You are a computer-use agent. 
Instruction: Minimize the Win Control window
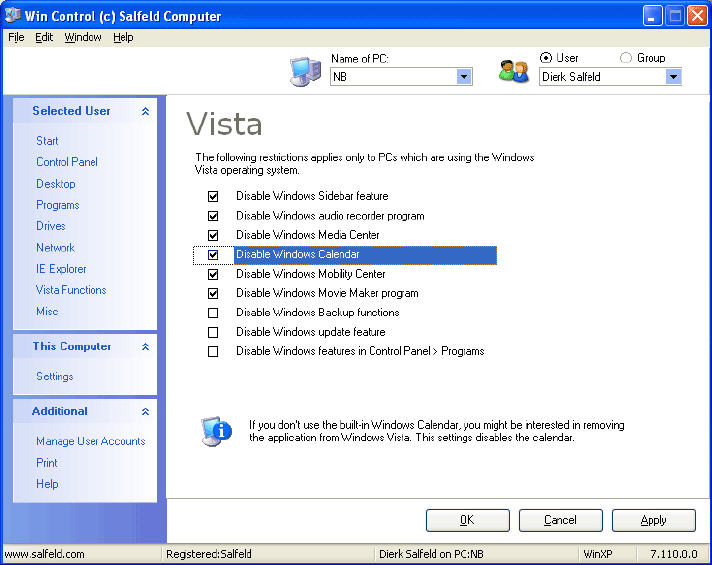click(652, 16)
